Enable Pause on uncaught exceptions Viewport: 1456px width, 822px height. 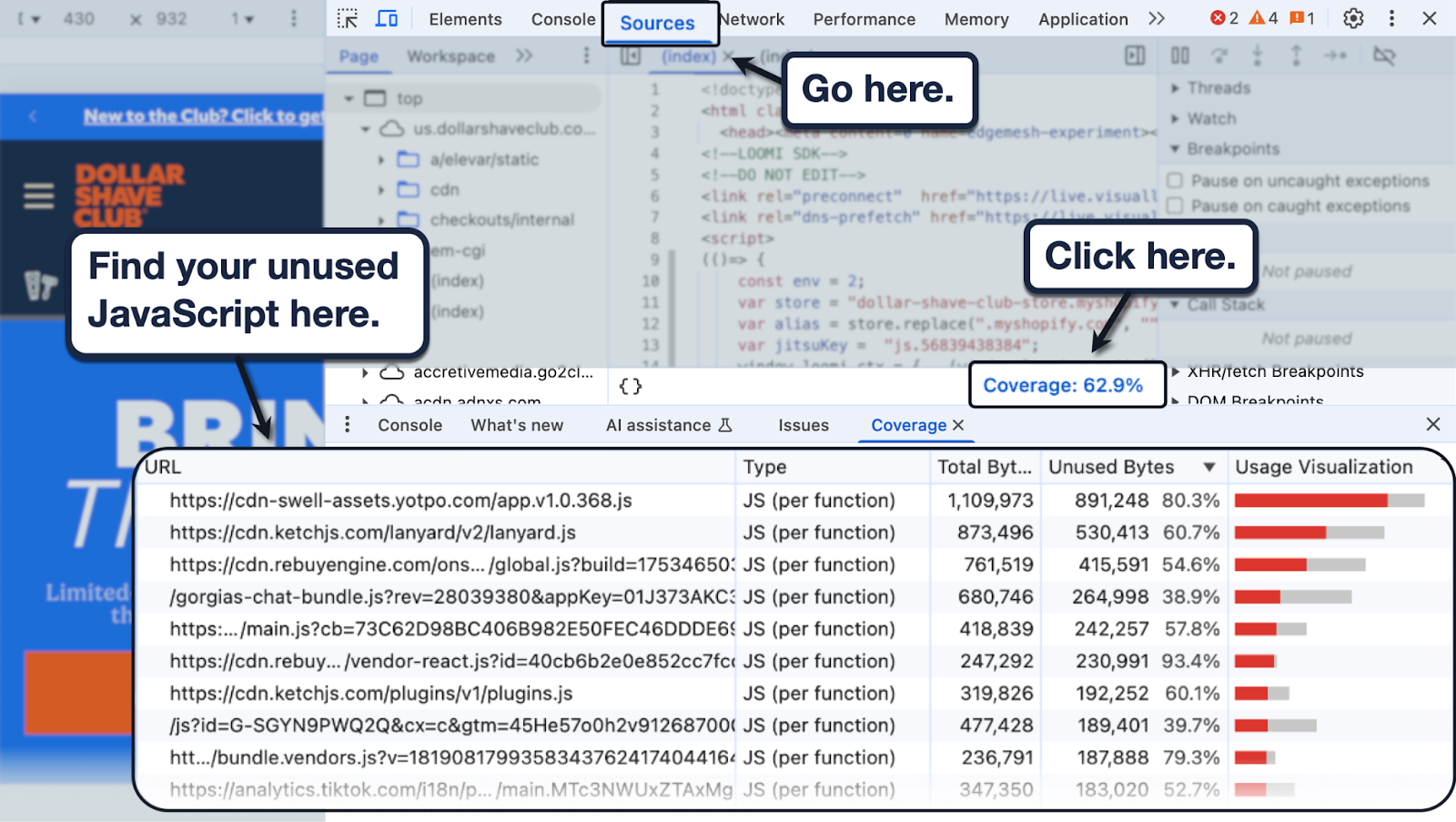(1175, 180)
